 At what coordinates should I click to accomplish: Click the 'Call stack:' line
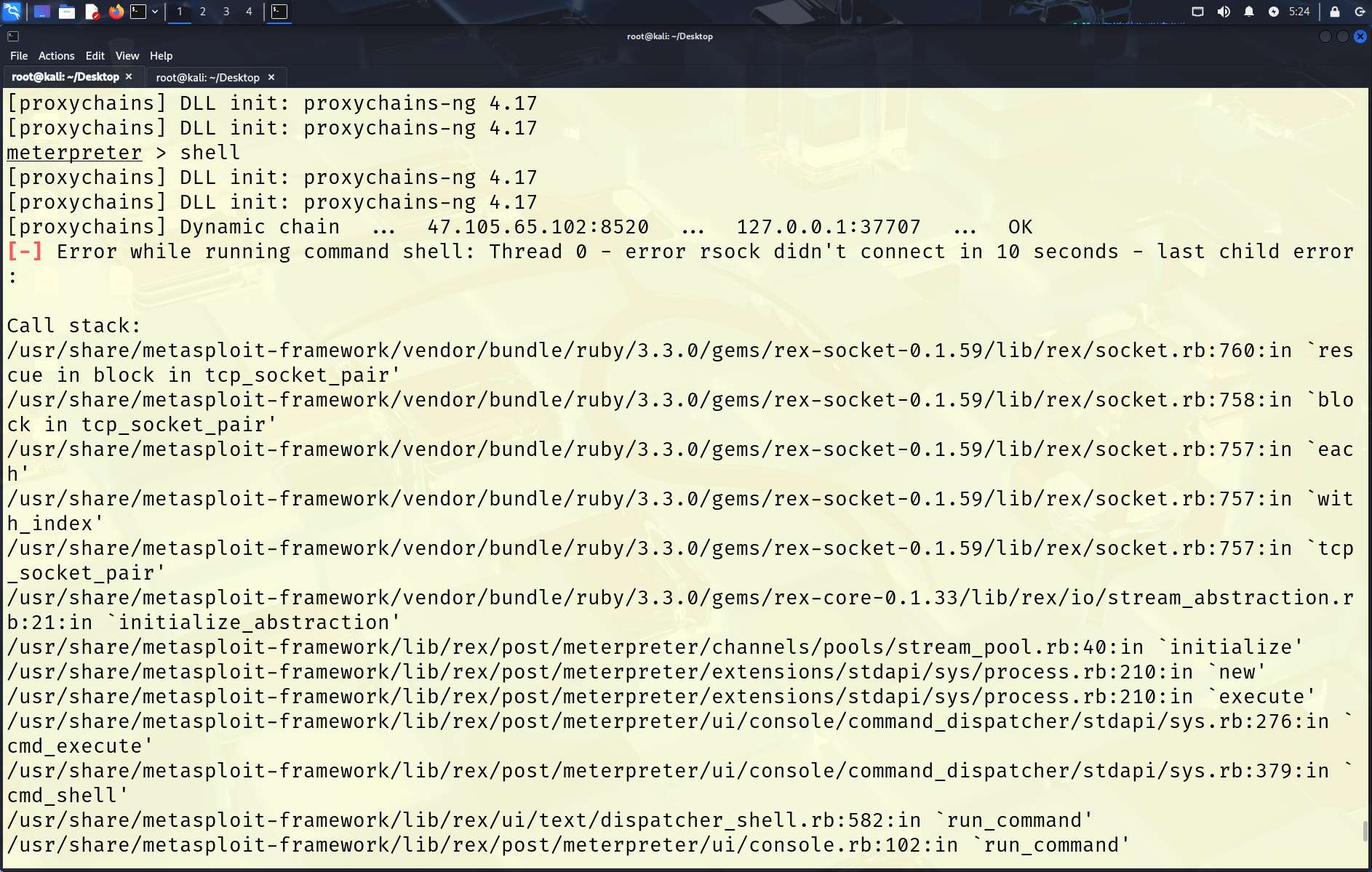73,326
